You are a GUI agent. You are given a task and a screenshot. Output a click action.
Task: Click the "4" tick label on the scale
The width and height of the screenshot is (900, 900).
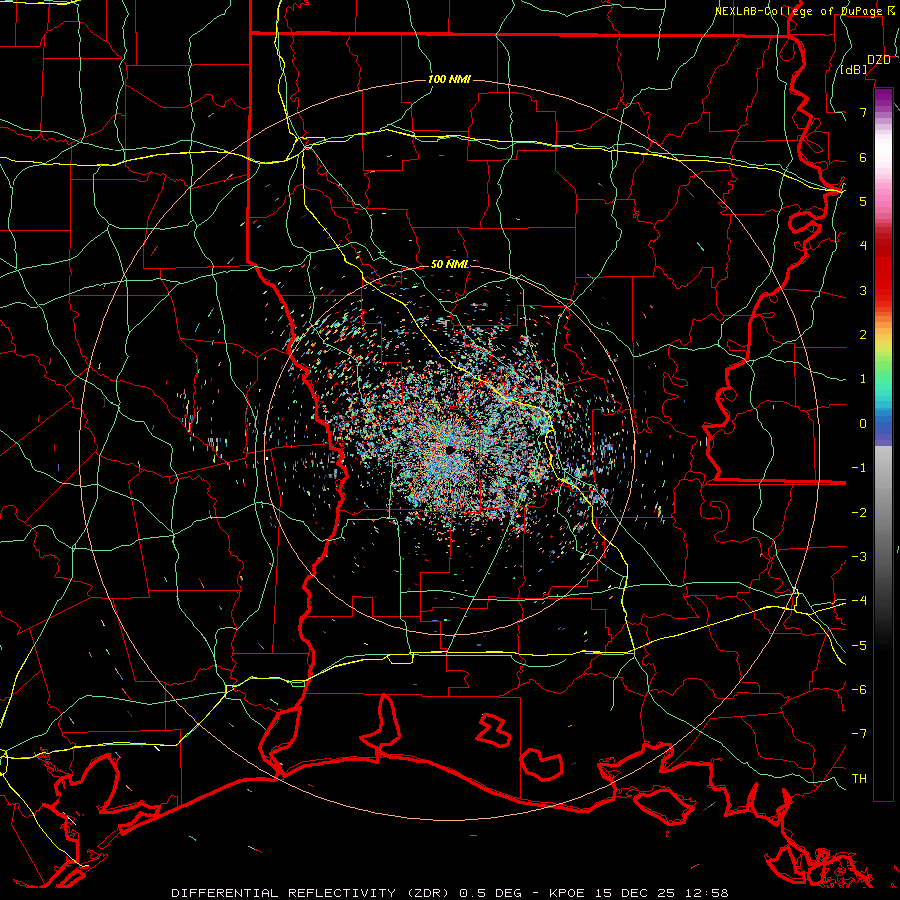[863, 246]
